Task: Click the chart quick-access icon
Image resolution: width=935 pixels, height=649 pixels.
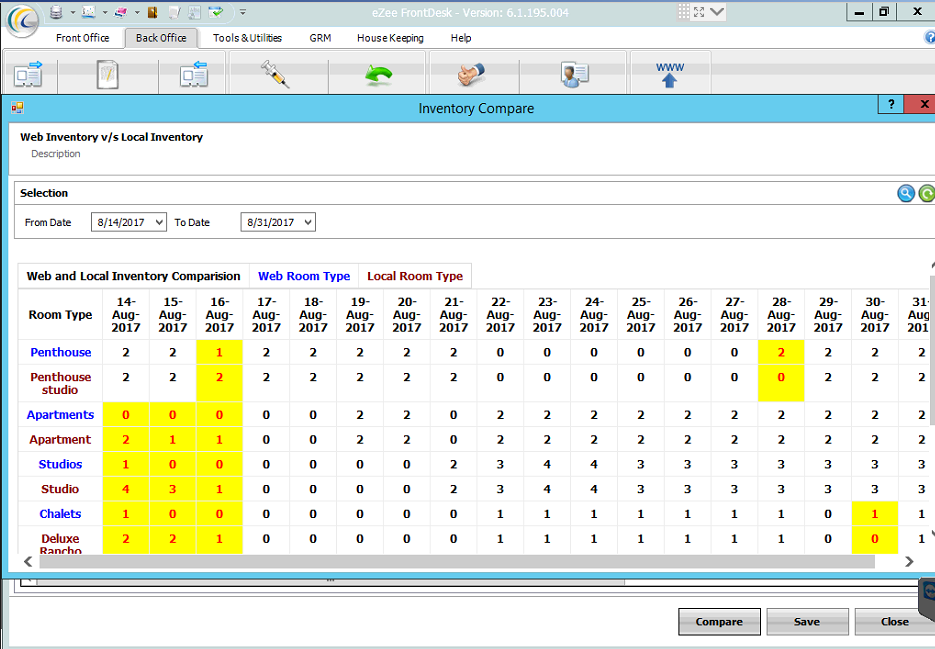Action: coord(88,12)
